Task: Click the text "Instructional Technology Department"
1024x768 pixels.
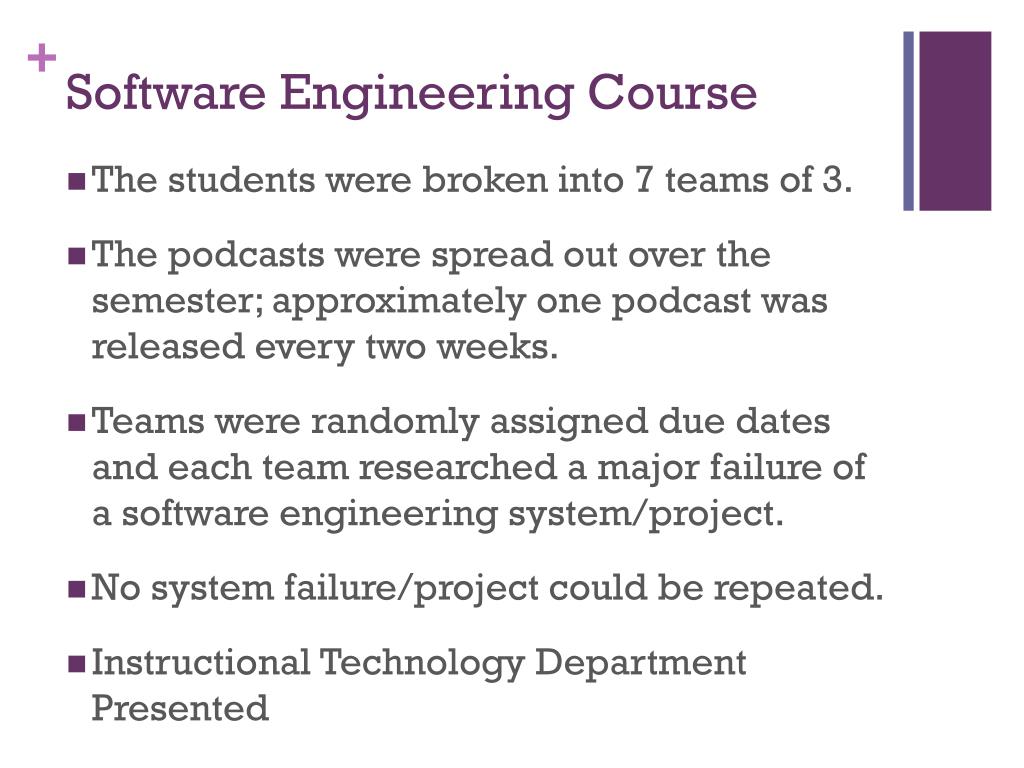Action: tap(419, 664)
